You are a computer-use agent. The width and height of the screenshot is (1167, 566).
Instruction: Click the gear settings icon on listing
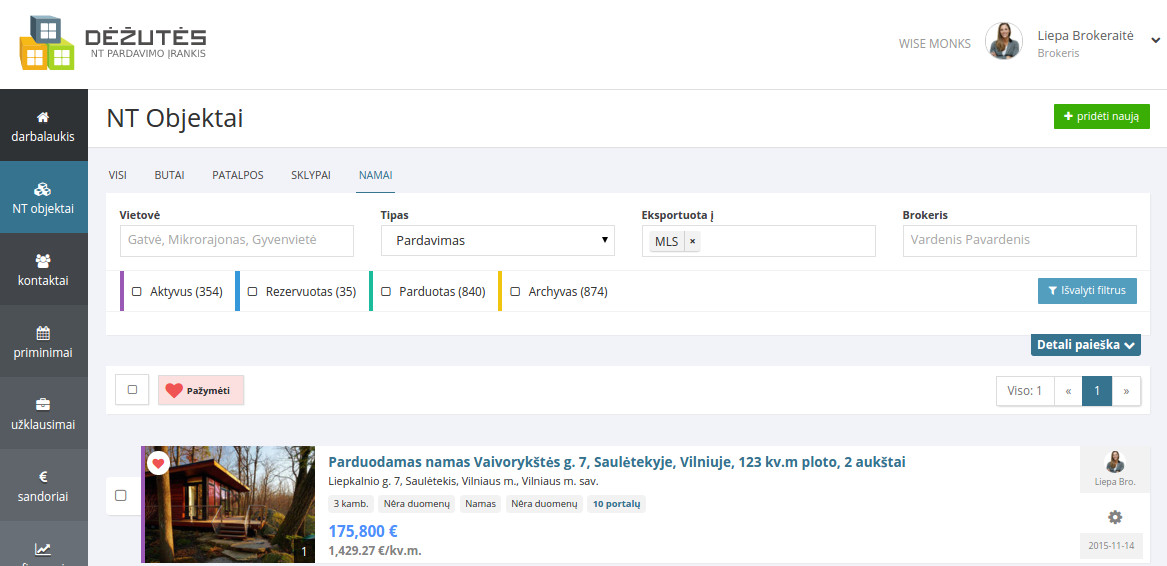[x=1115, y=517]
